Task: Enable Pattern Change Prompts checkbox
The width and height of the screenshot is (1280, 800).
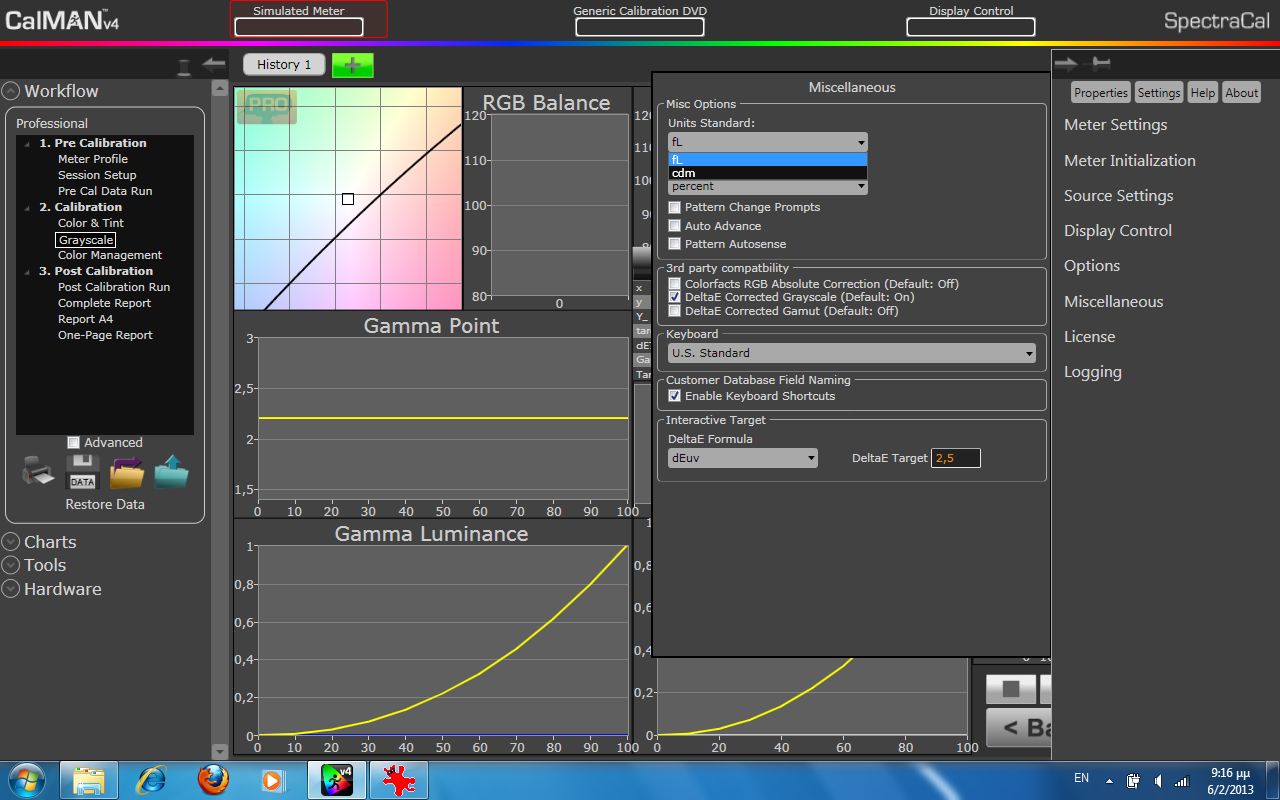Action: [x=675, y=207]
